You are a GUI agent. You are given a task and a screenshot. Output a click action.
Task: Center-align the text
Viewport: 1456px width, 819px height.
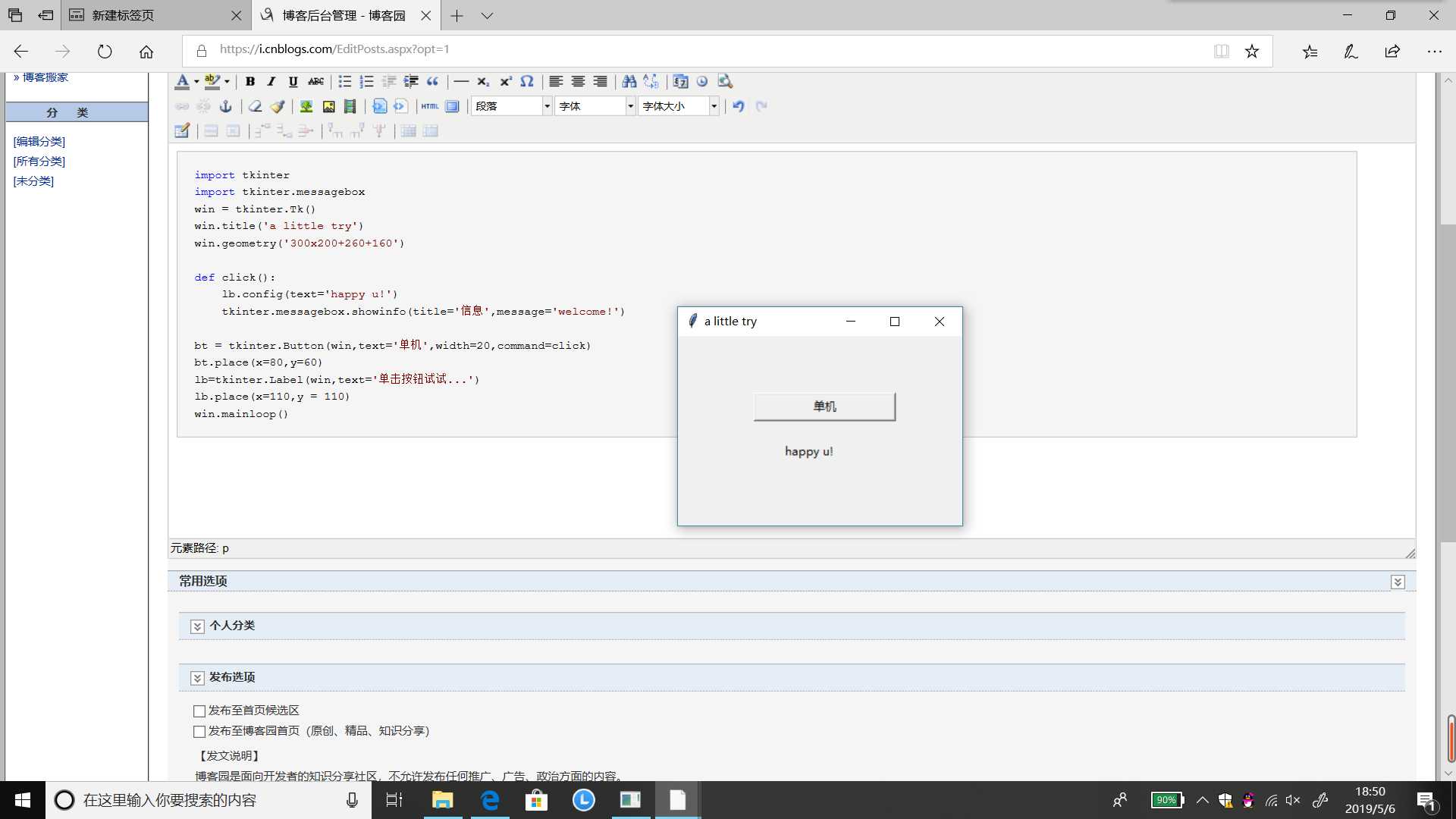tap(578, 82)
